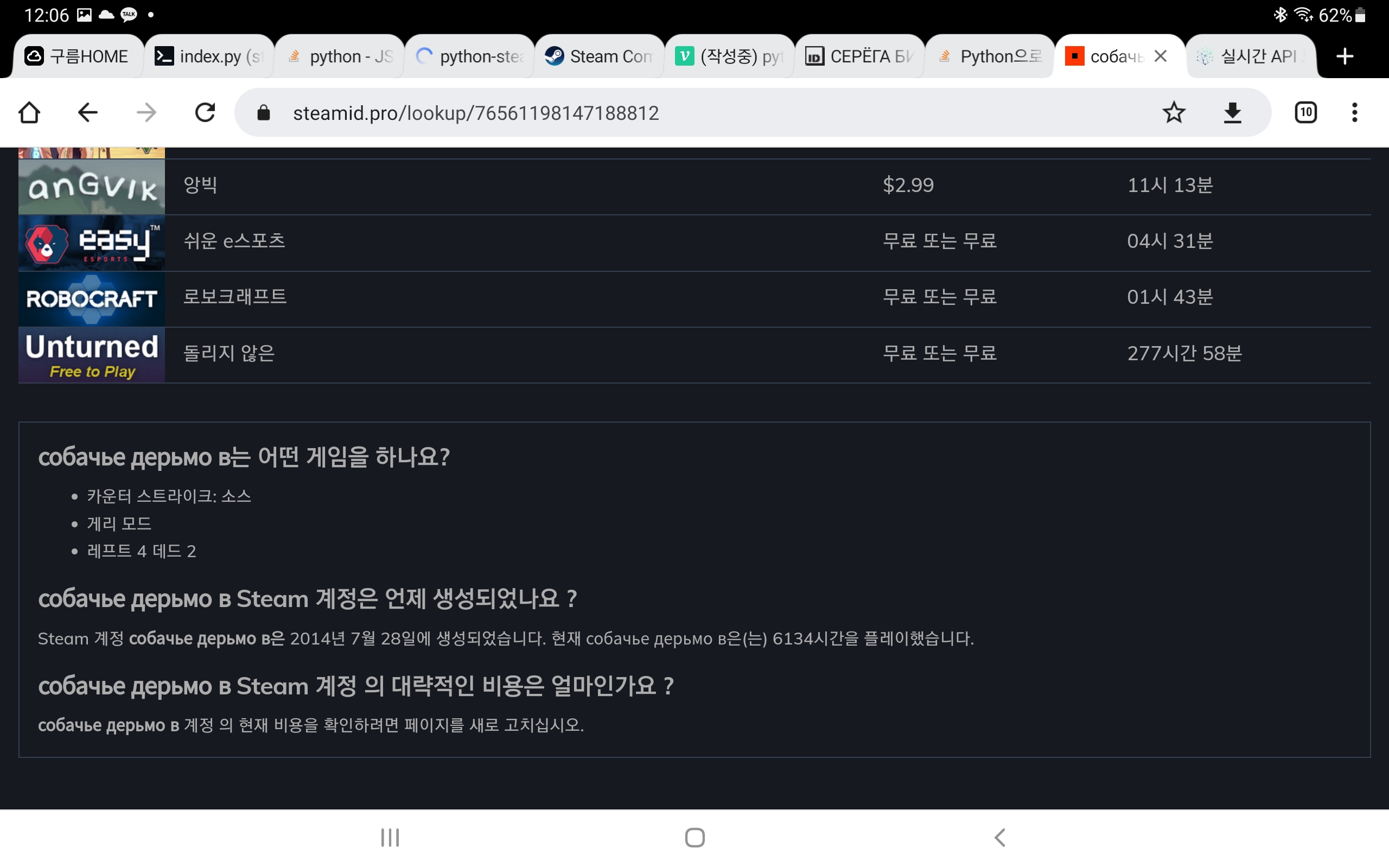
Task: Reload the steamid.pro page
Action: click(x=205, y=112)
